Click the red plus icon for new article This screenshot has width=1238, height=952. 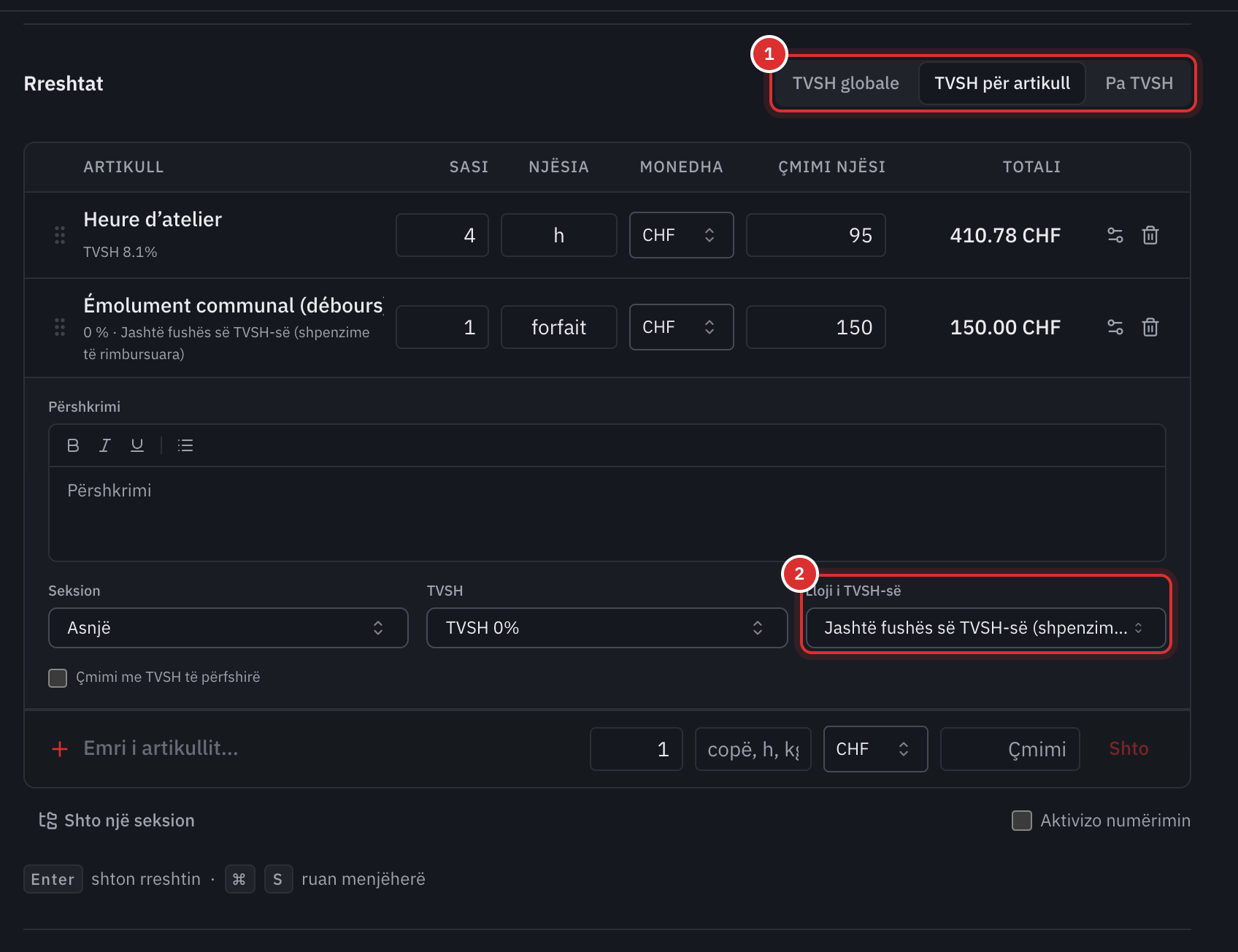point(60,749)
